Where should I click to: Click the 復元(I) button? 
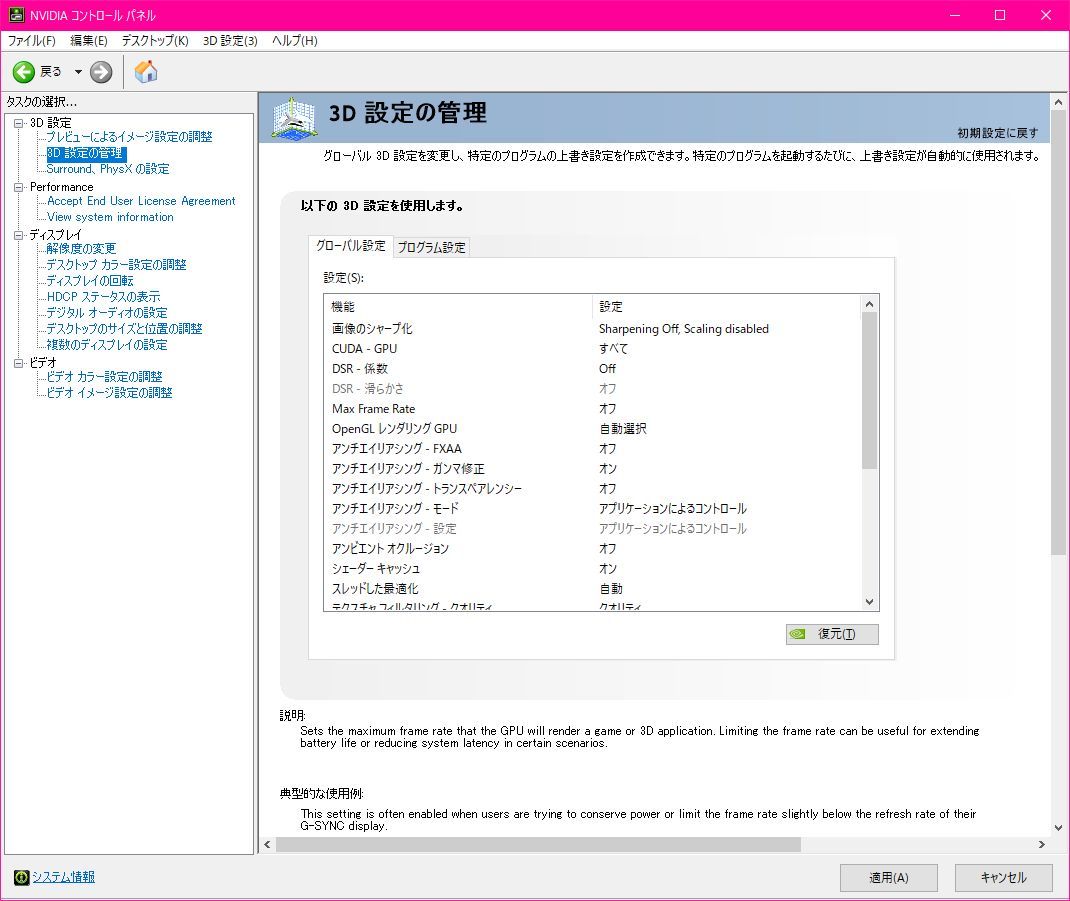coord(832,634)
